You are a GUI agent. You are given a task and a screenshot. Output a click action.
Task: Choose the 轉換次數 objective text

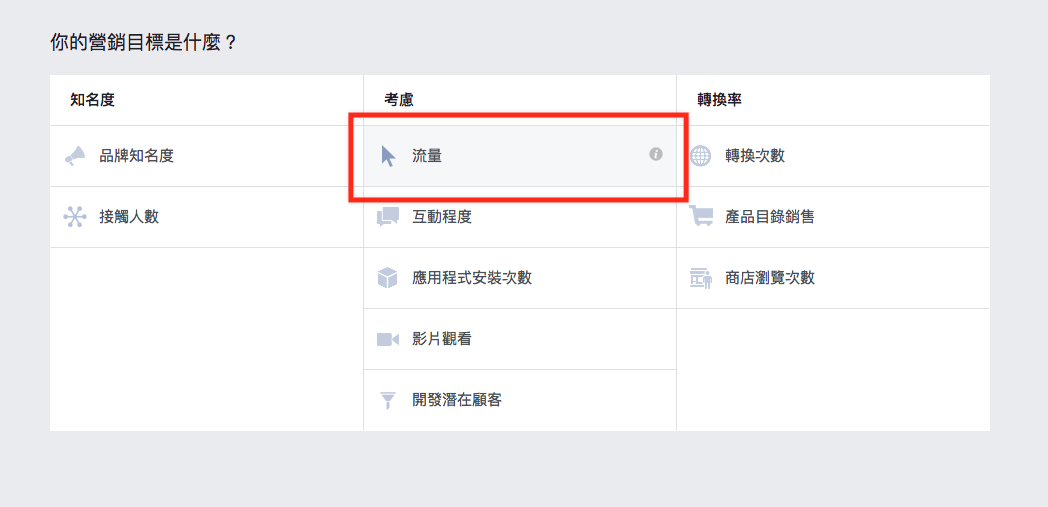tap(755, 156)
